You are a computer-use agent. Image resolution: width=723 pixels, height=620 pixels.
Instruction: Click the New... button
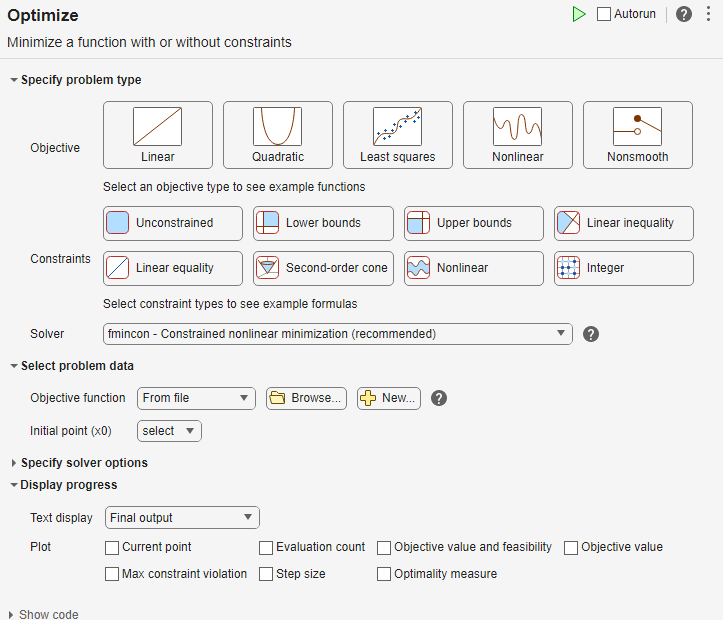click(389, 398)
